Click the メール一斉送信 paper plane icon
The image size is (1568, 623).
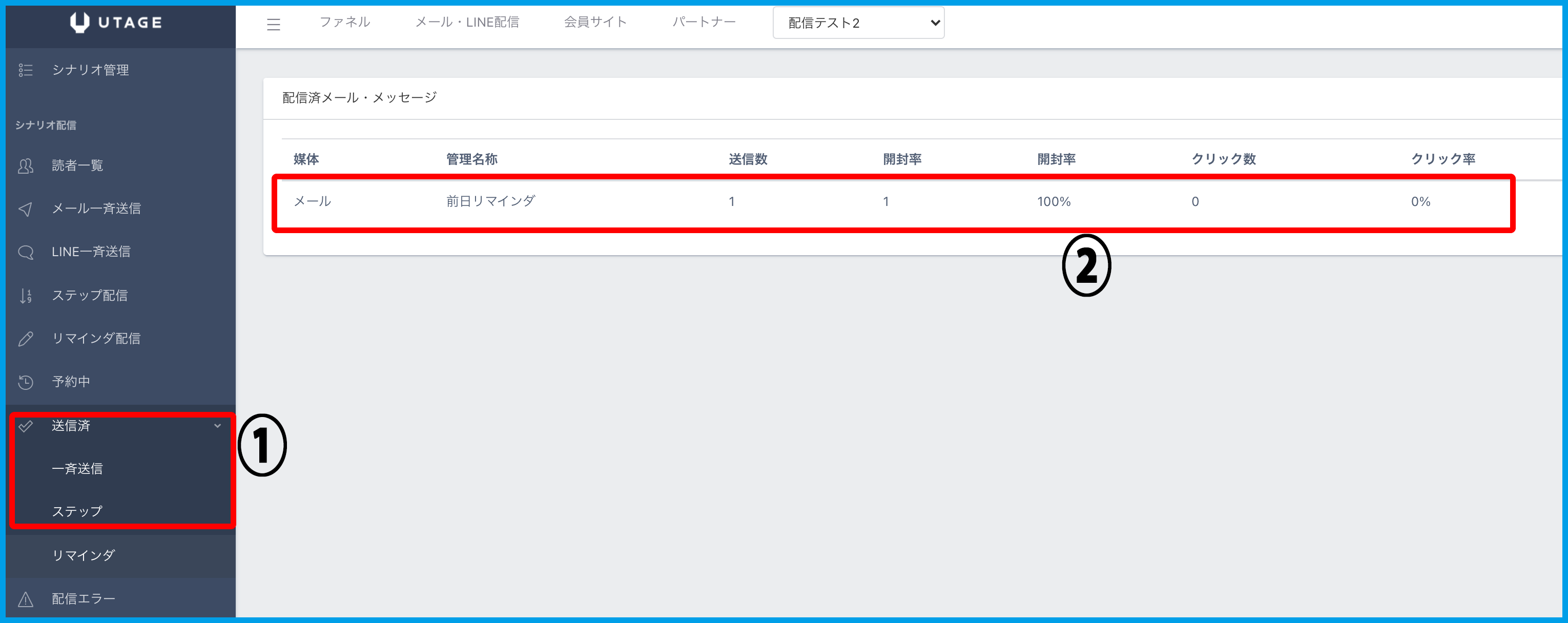tap(26, 209)
